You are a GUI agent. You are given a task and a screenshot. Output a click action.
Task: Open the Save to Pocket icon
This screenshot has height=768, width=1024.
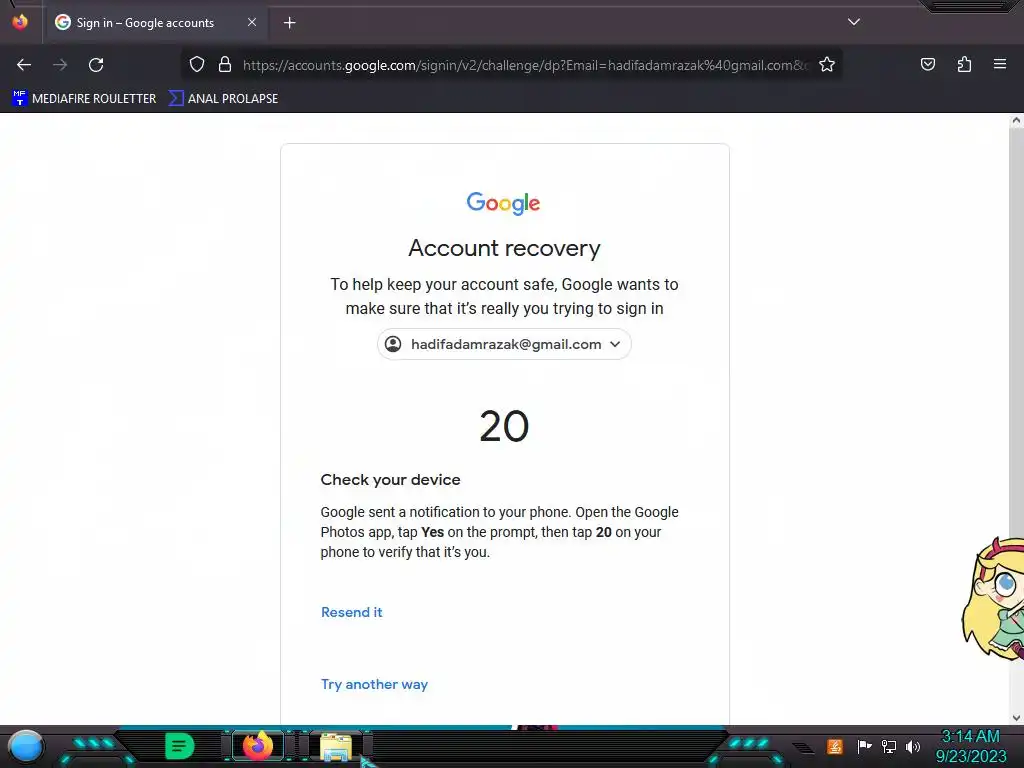pos(927,64)
